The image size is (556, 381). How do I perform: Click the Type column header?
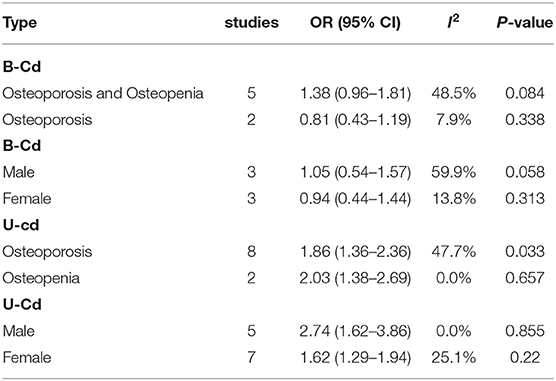20,23
